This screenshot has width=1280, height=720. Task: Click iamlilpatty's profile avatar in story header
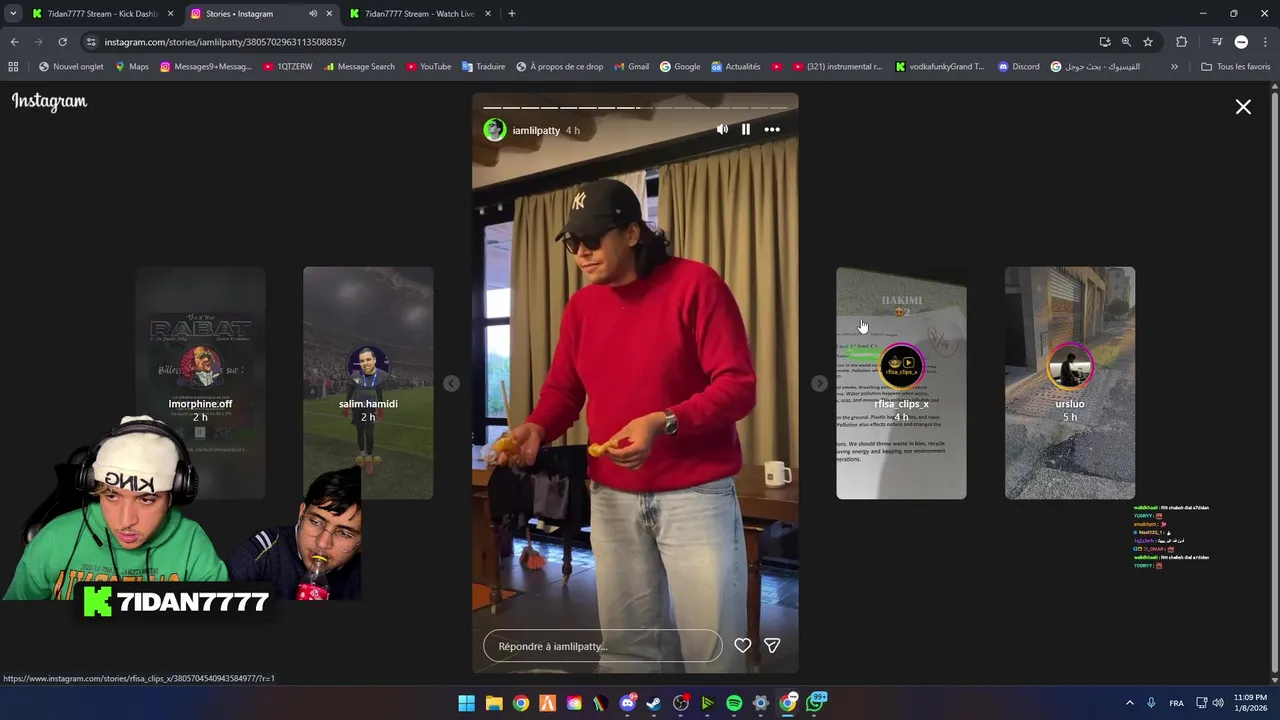tap(495, 130)
